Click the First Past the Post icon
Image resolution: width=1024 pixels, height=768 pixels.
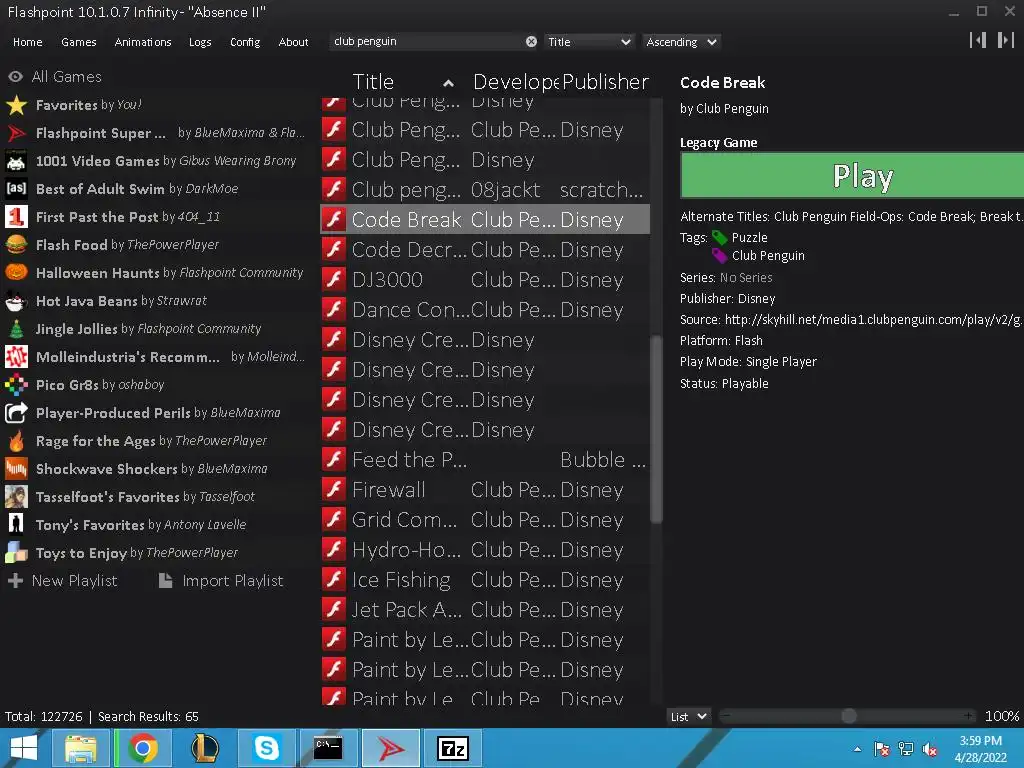pyautogui.click(x=16, y=217)
